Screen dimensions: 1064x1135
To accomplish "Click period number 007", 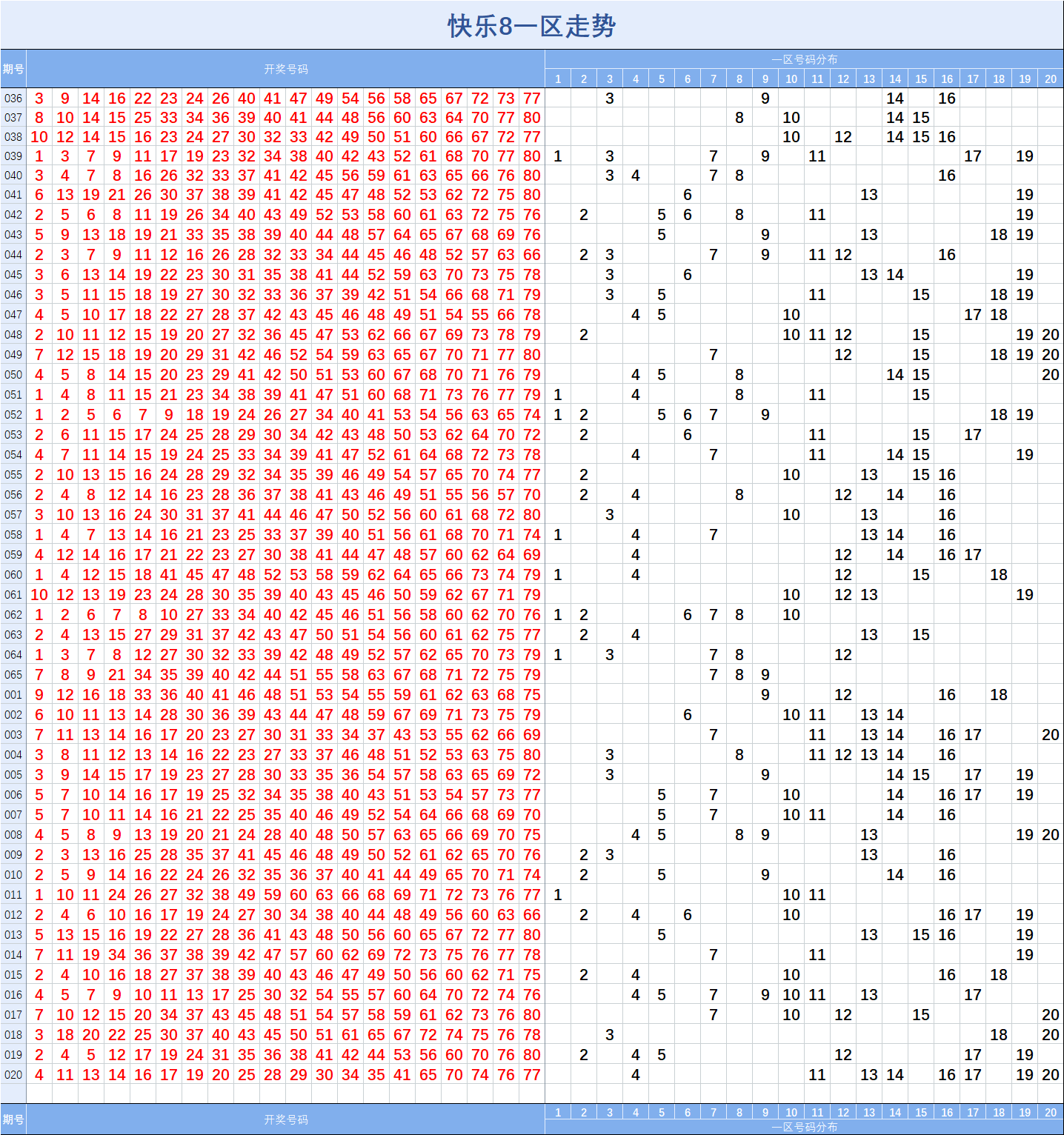I will coord(13,815).
